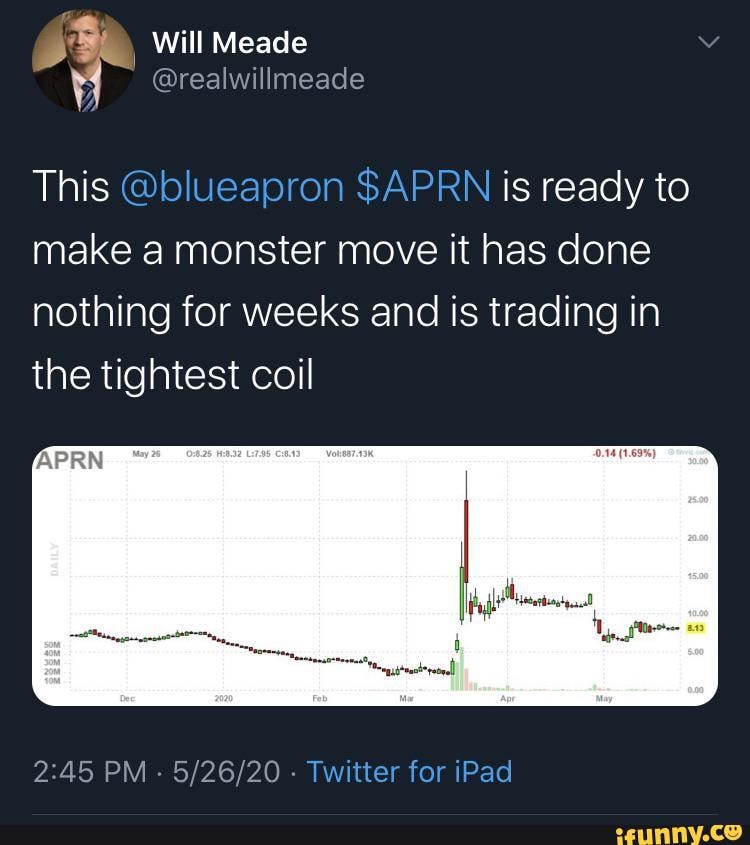Click the Apr label on date axis
750x845 pixels.
tap(505, 699)
